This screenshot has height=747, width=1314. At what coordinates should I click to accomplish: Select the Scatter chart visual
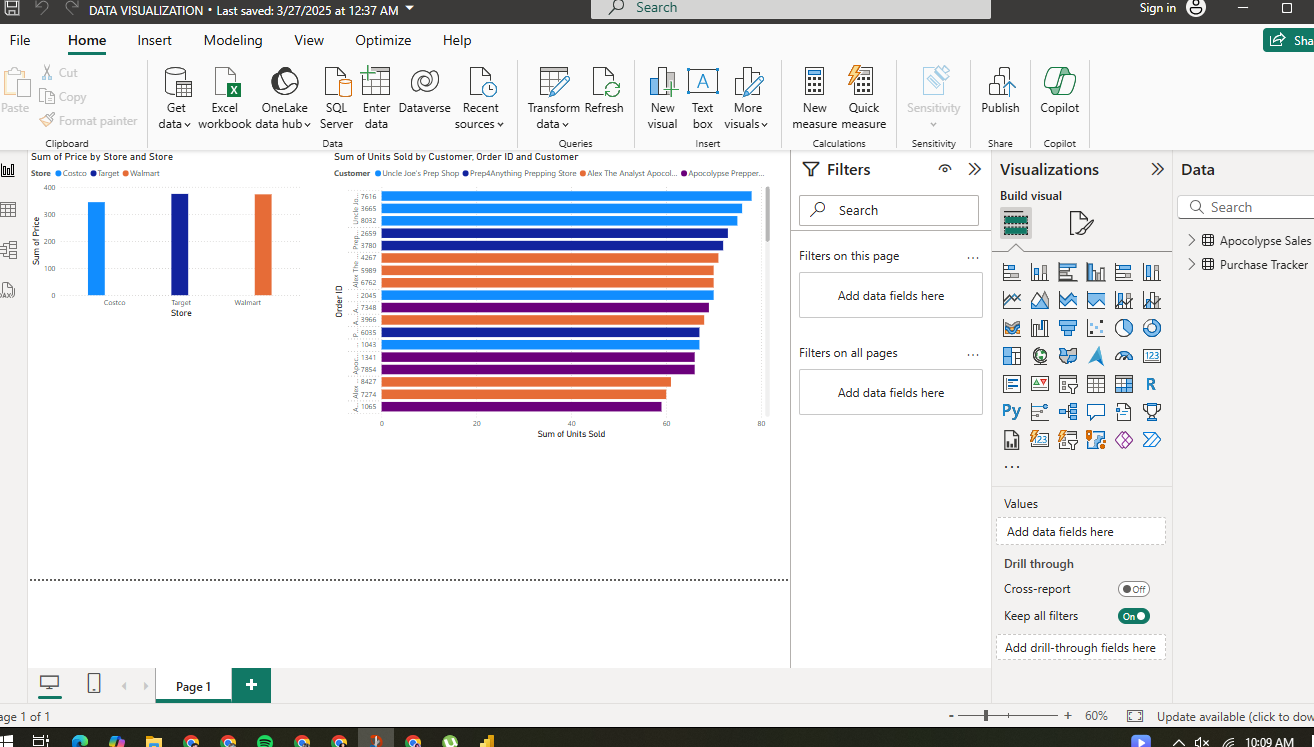click(1096, 328)
